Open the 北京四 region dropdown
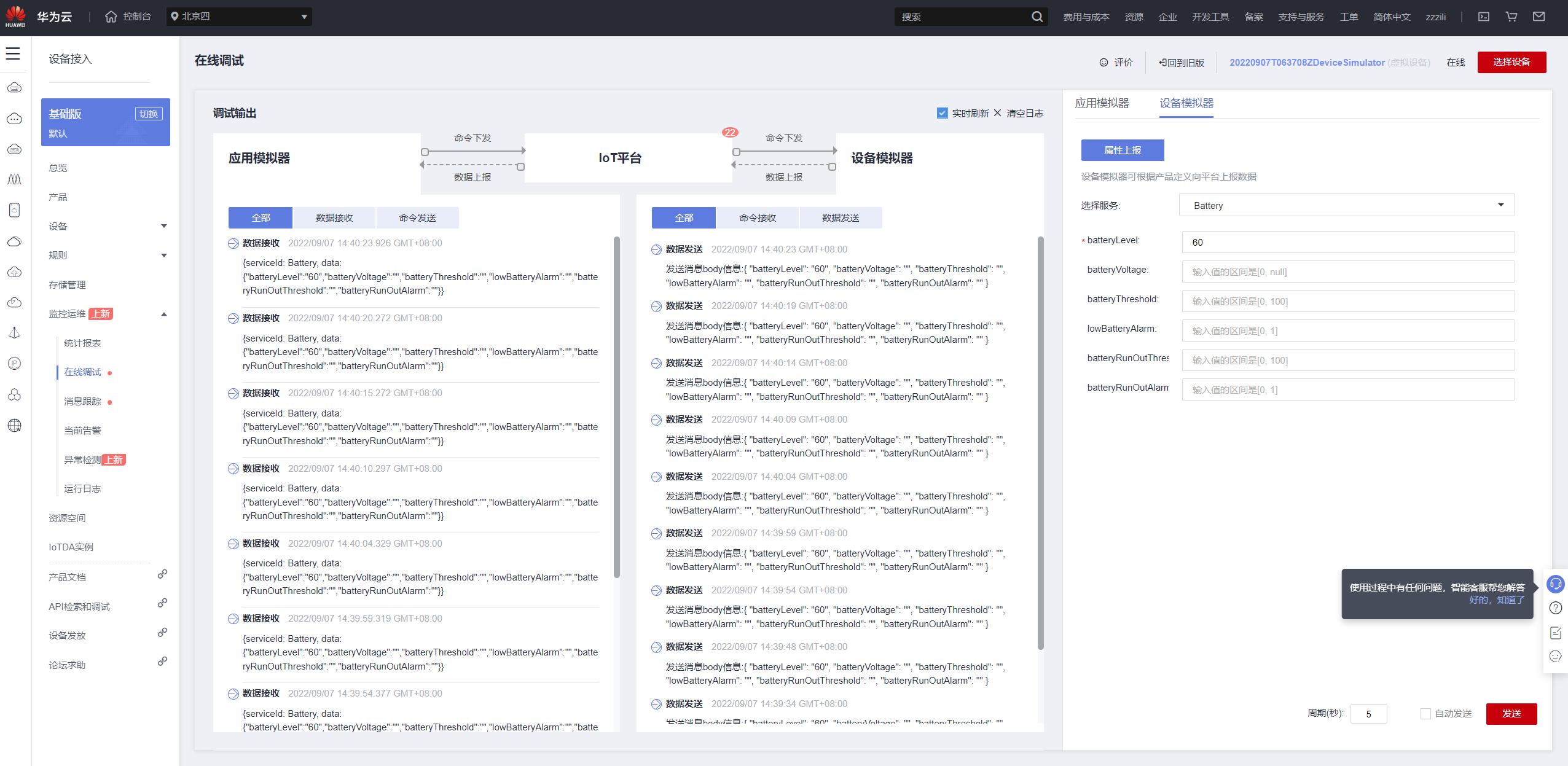Viewport: 1568px width, 766px height. point(239,17)
